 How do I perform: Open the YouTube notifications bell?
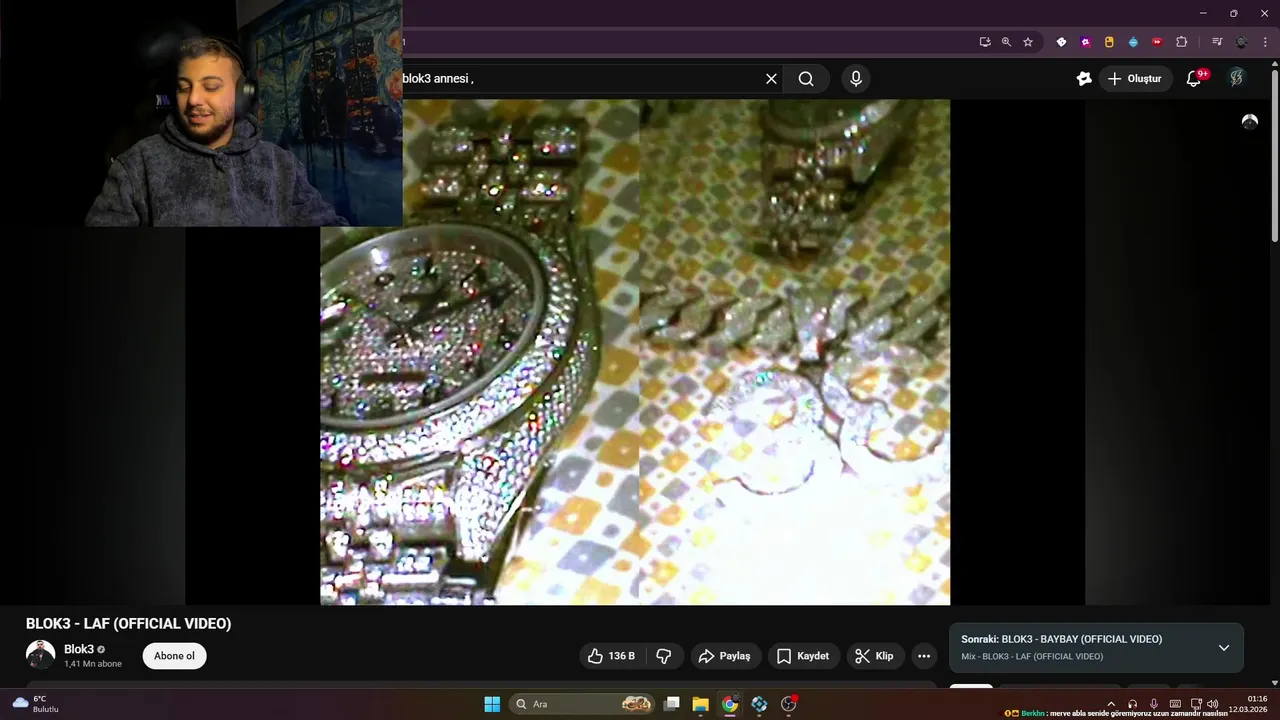click(x=1194, y=79)
